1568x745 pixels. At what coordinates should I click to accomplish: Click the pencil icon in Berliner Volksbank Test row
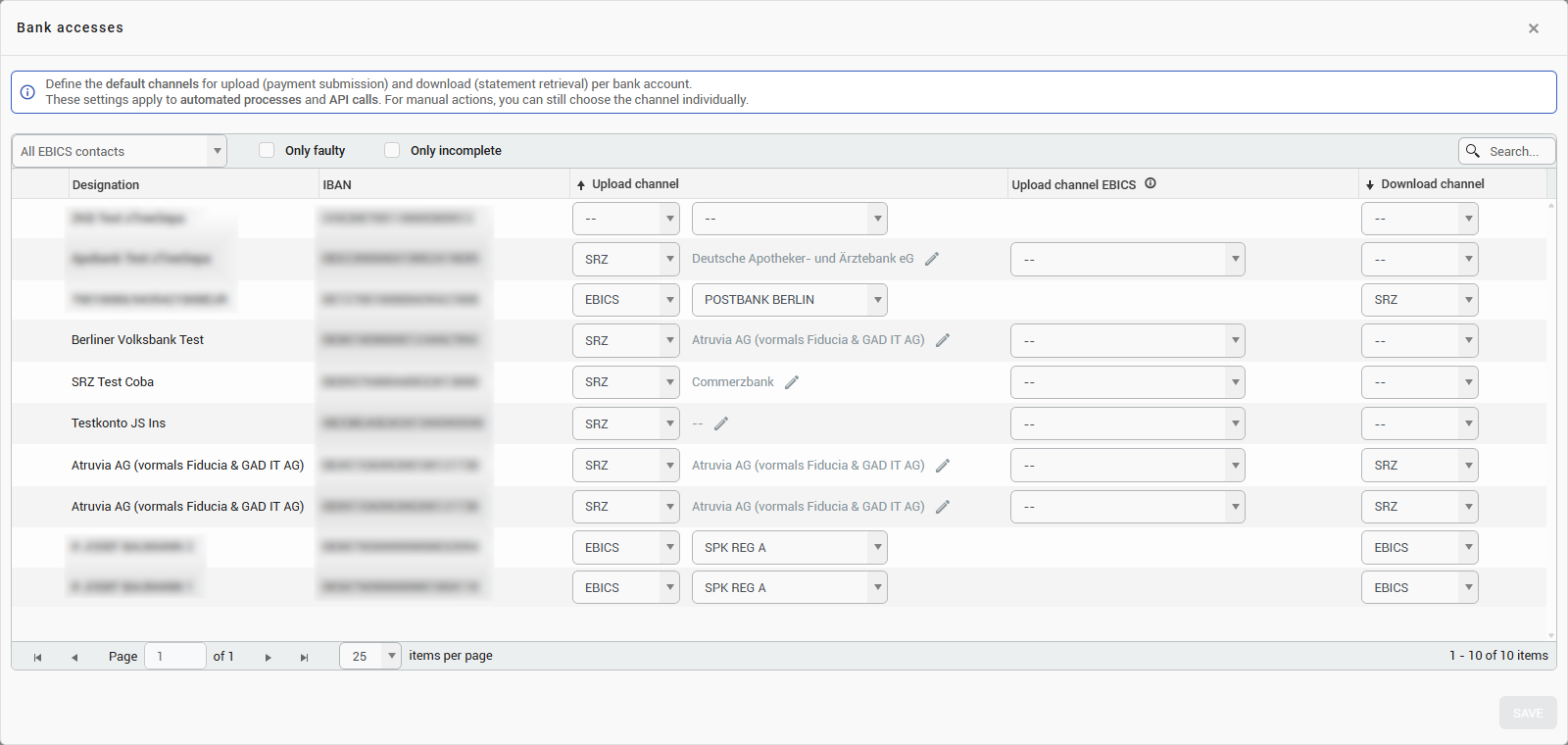[943, 340]
